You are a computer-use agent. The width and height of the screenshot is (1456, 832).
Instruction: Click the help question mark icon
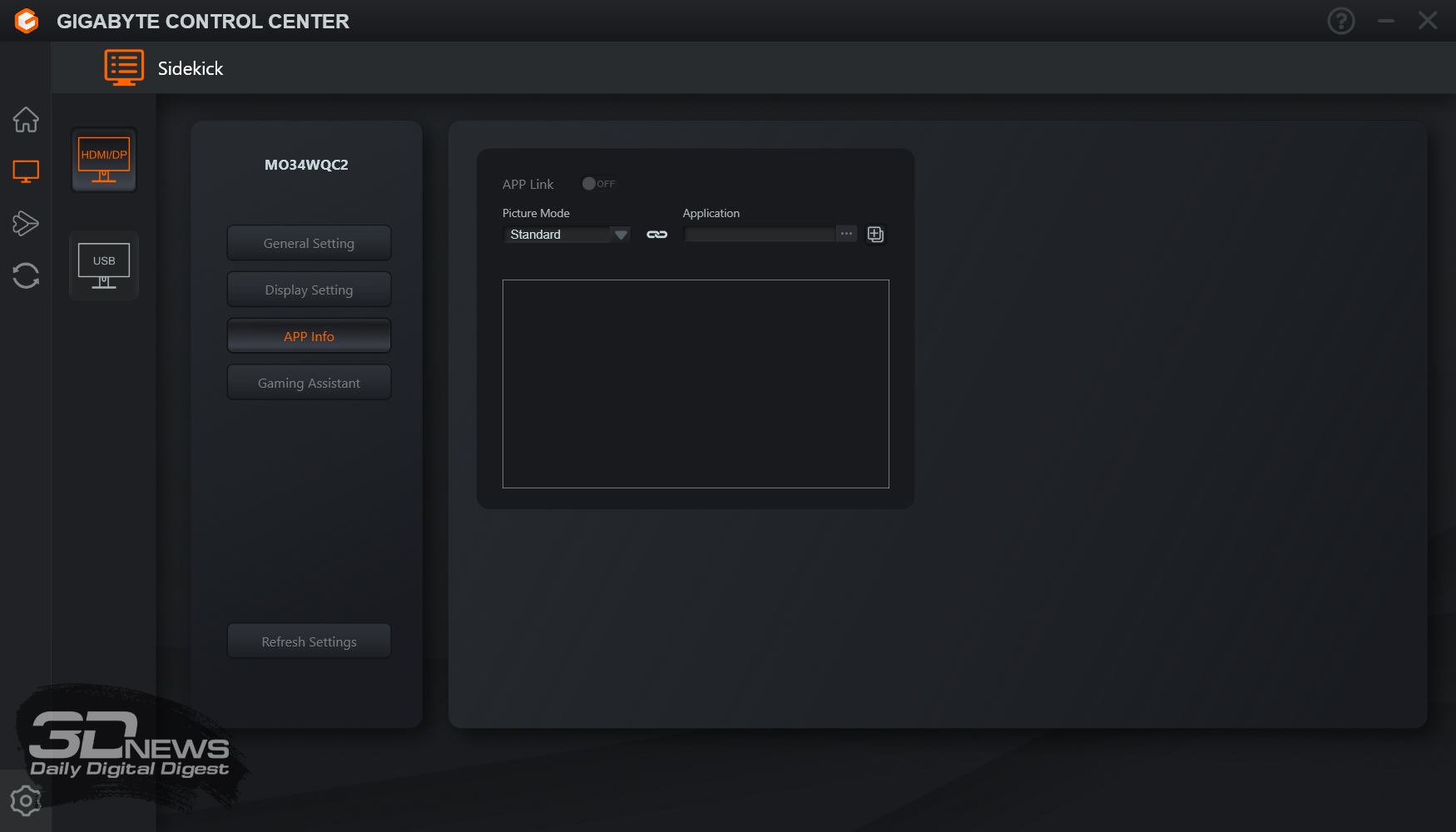[x=1341, y=21]
